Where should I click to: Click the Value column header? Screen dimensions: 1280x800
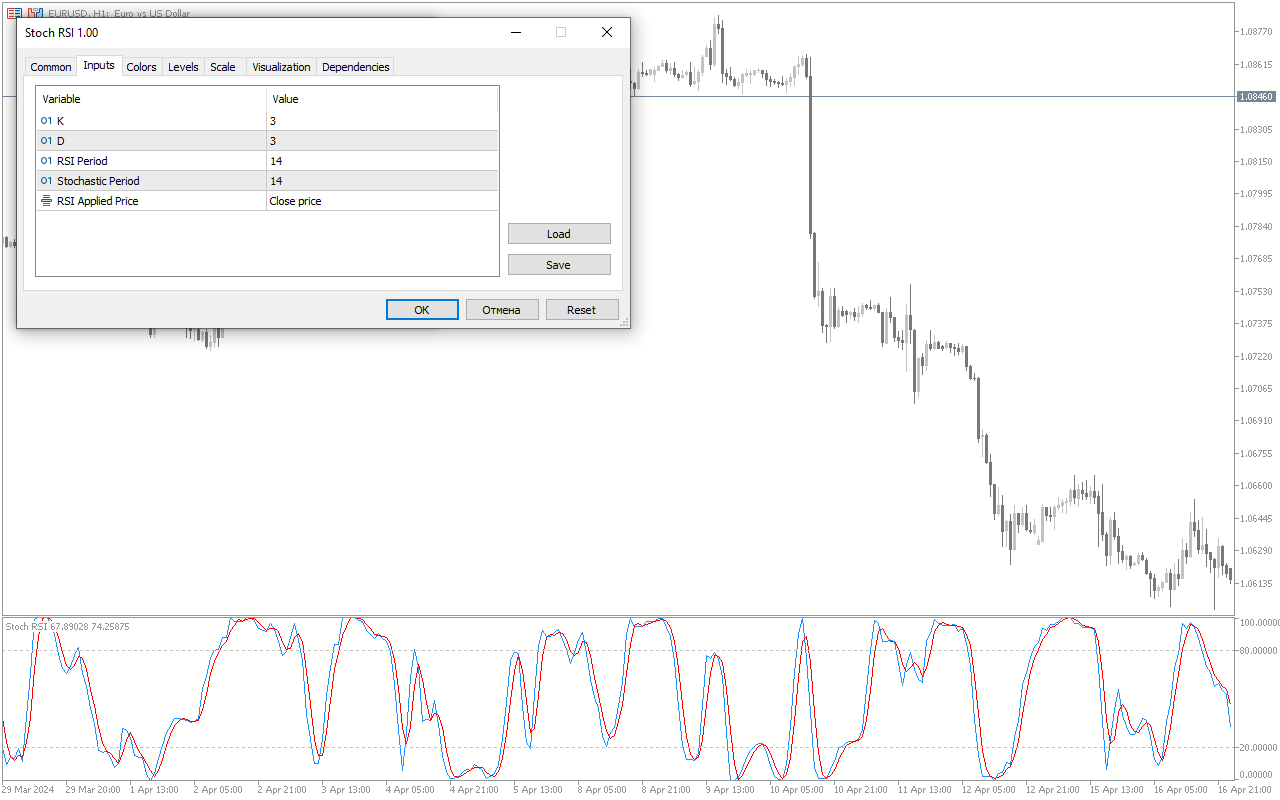382,99
